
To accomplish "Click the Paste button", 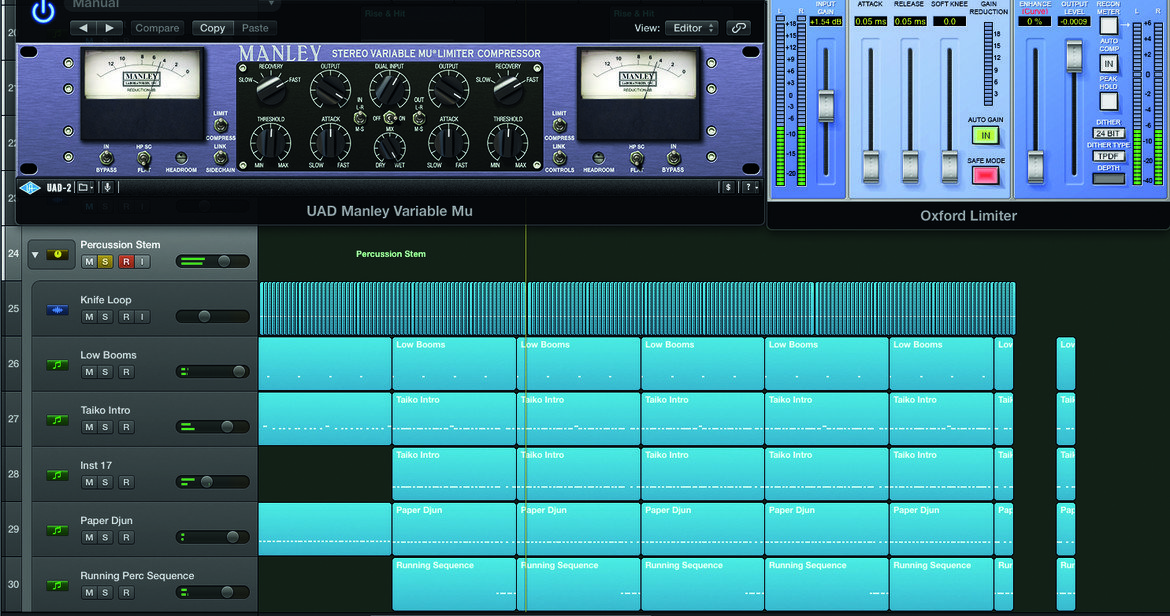I will 254,28.
